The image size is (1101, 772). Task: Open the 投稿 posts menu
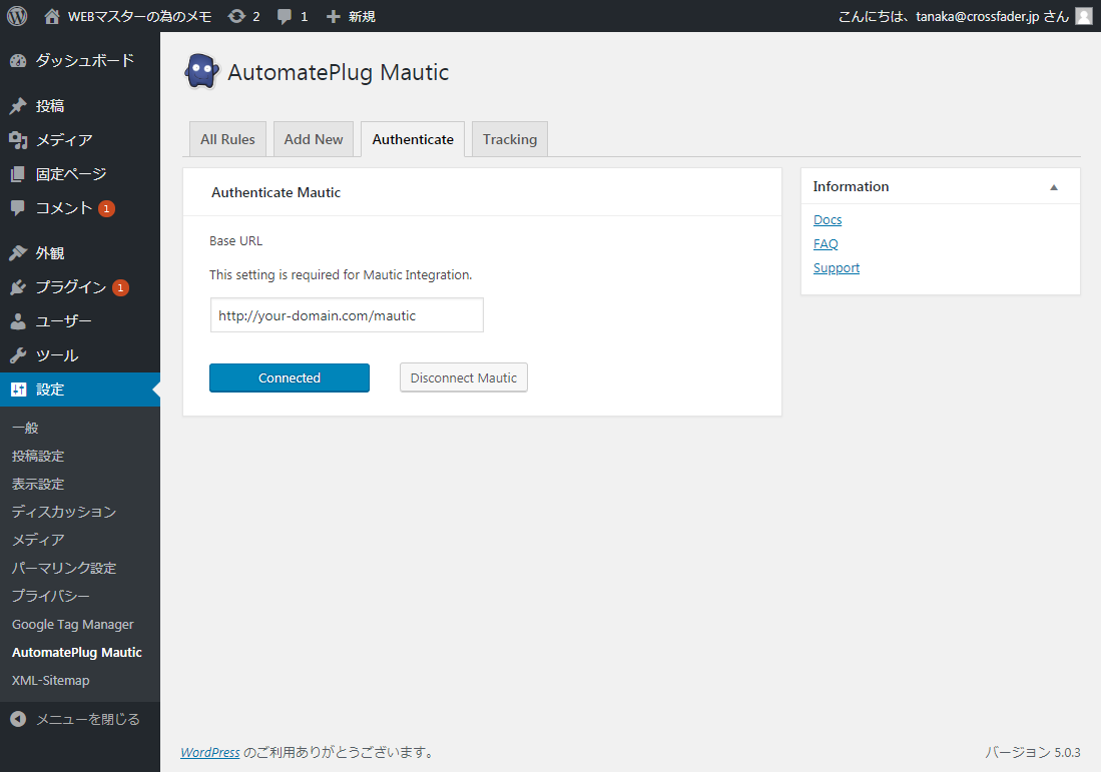tap(50, 106)
